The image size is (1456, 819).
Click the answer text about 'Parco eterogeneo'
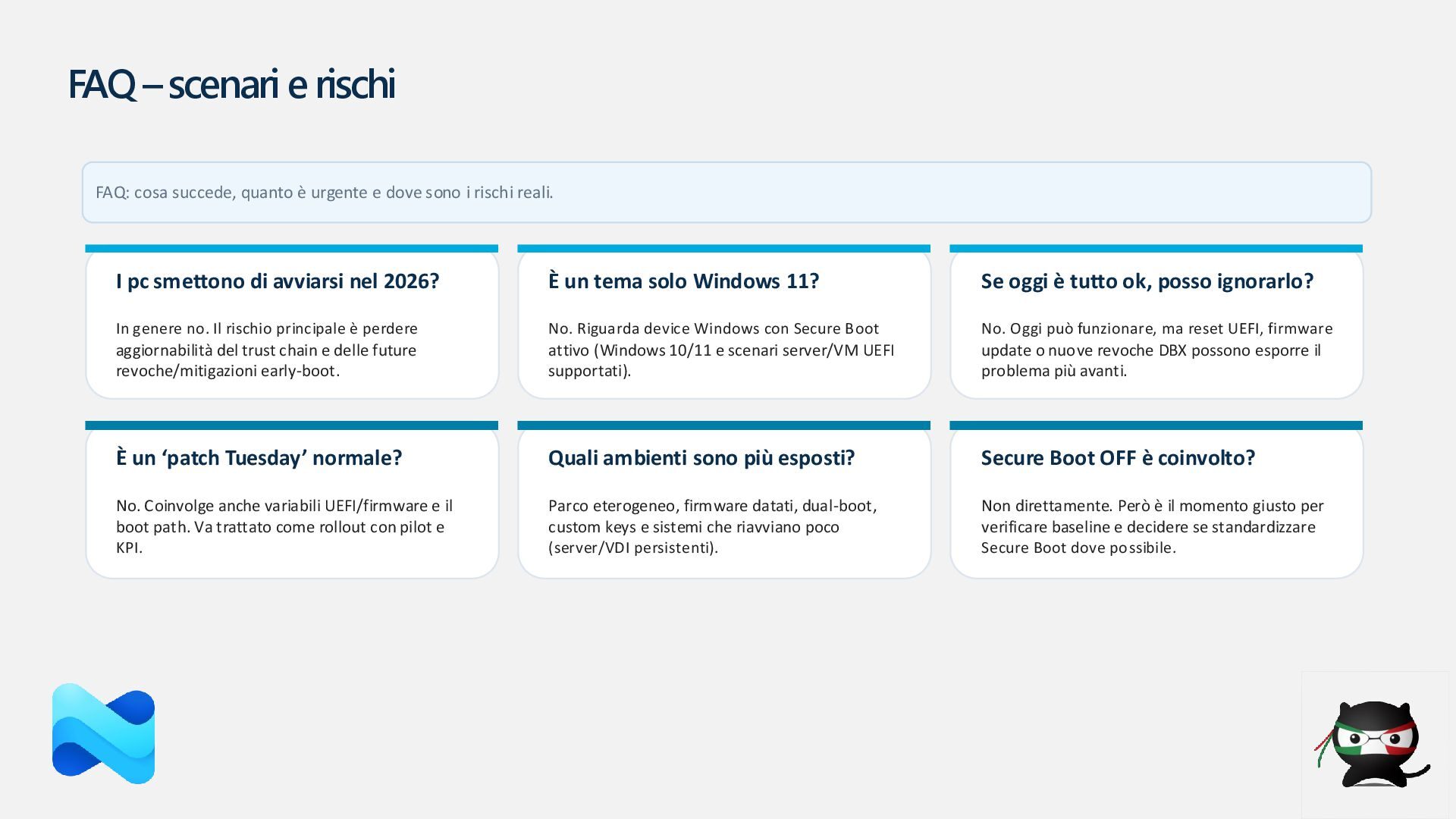[x=711, y=526]
